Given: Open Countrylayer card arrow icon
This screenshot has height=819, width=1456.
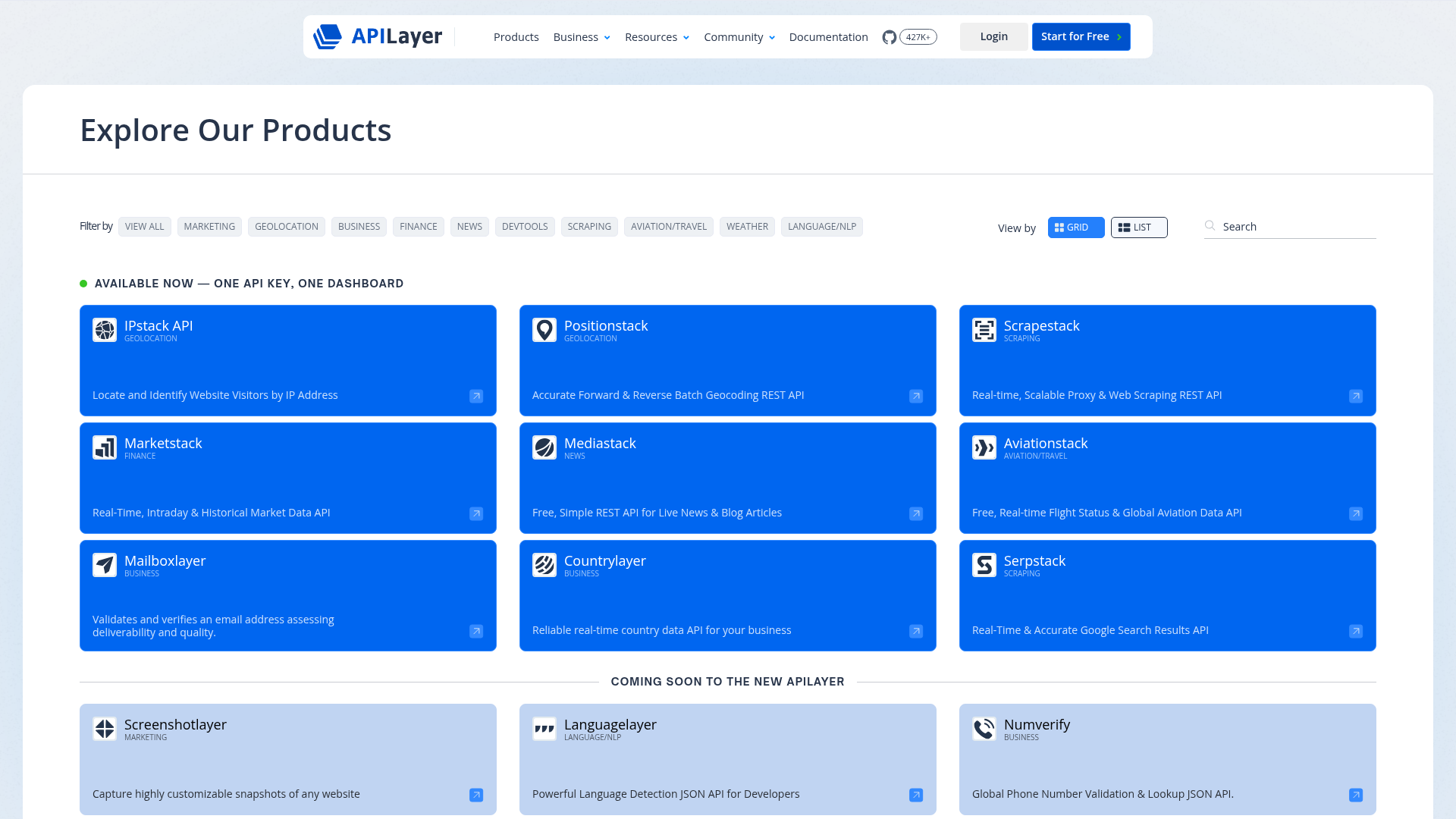Looking at the screenshot, I should [916, 631].
